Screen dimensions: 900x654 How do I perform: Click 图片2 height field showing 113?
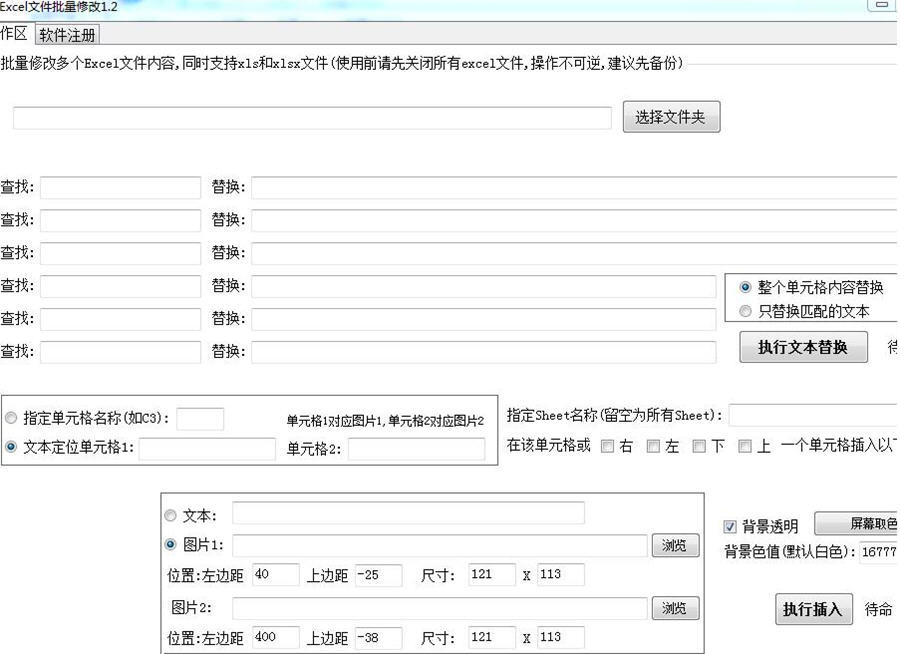[x=561, y=637]
